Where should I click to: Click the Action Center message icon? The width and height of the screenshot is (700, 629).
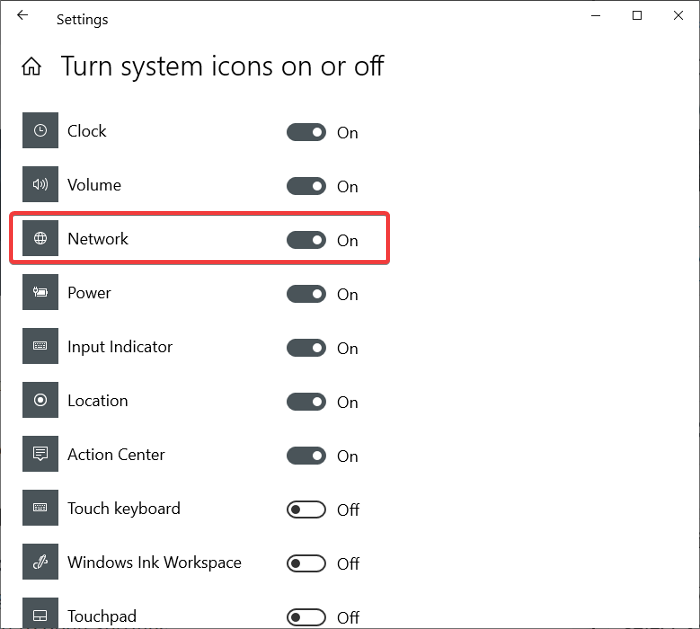pos(40,455)
